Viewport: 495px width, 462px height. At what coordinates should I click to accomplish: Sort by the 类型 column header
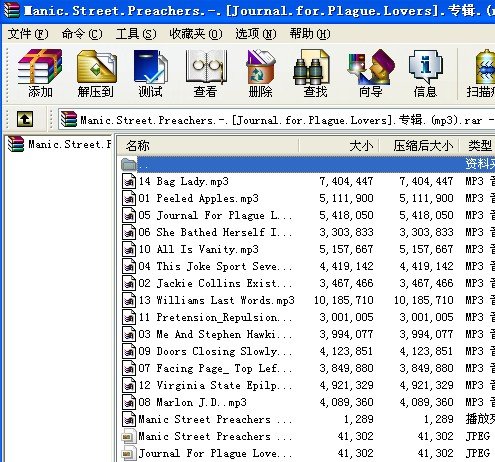[477, 146]
